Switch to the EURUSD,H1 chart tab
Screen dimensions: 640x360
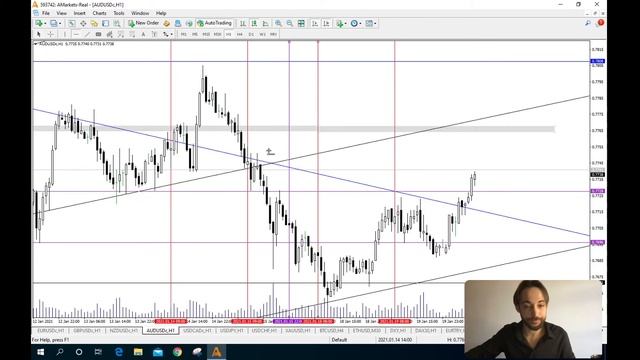tap(51, 330)
